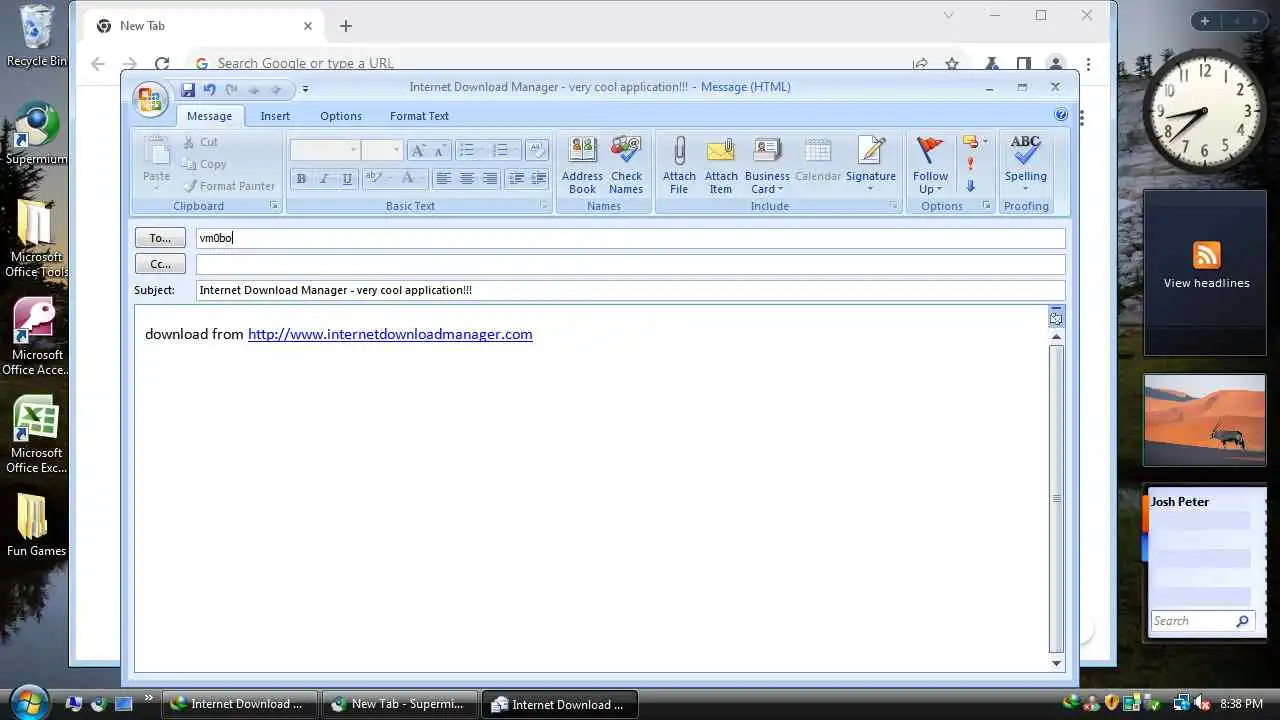Image resolution: width=1280 pixels, height=720 pixels.
Task: Align text right in Basic Text
Action: pos(490,179)
